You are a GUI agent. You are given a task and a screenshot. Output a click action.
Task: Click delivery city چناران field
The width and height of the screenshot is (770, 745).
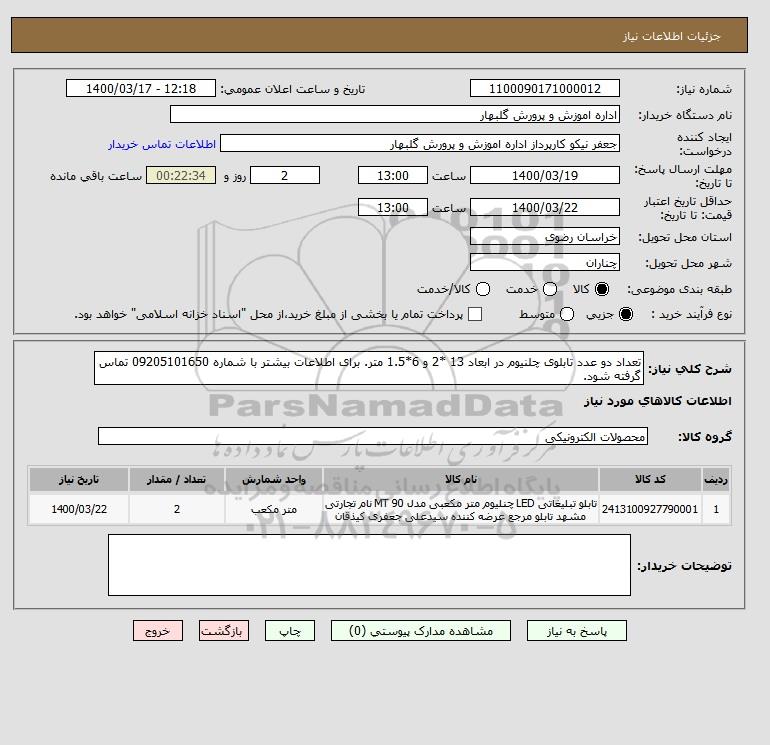pos(545,263)
